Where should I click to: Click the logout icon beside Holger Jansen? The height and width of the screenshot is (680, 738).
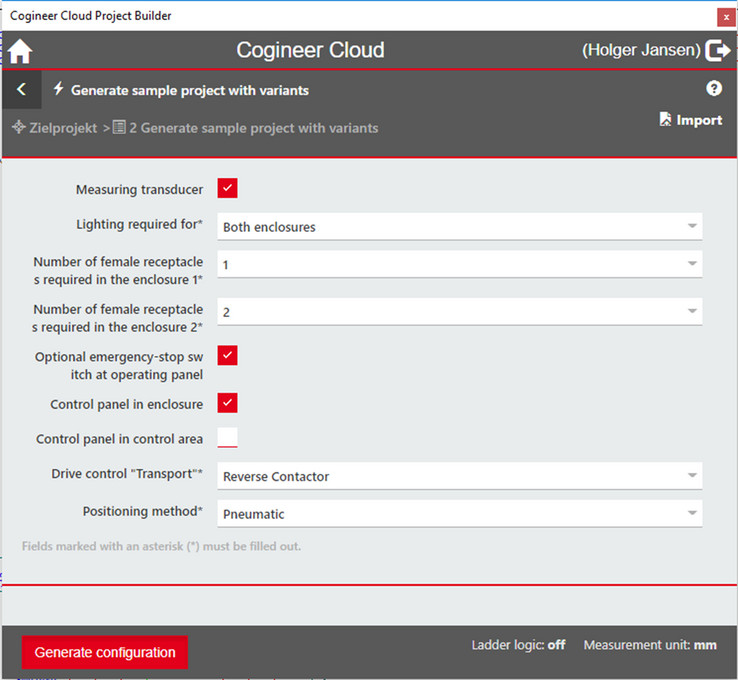click(x=718, y=50)
